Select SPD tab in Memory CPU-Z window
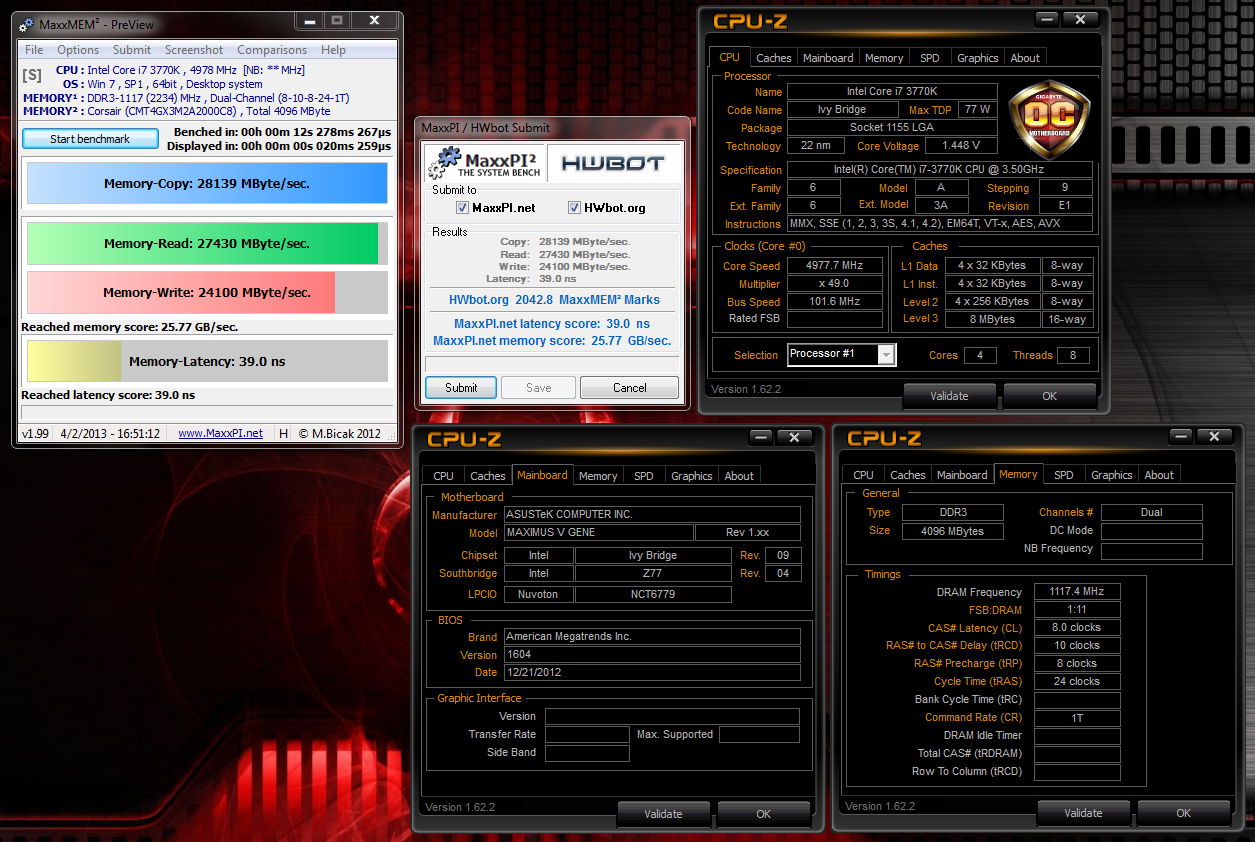Viewport: 1255px width, 842px height. coord(1064,475)
